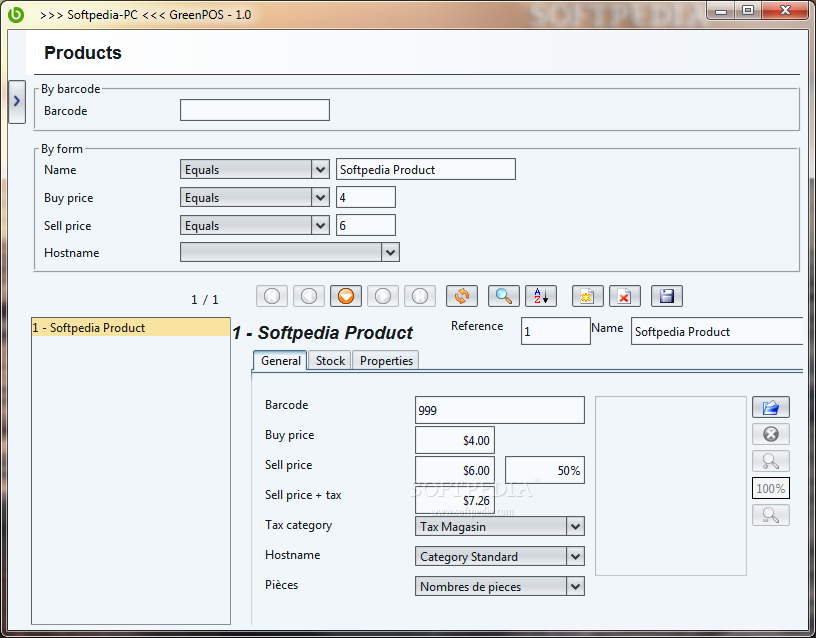This screenshot has width=816, height=638.
Task: Go to the last record
Action: pyautogui.click(x=419, y=296)
